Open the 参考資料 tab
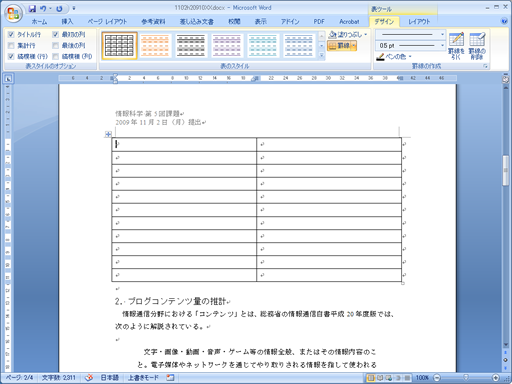 coord(153,22)
